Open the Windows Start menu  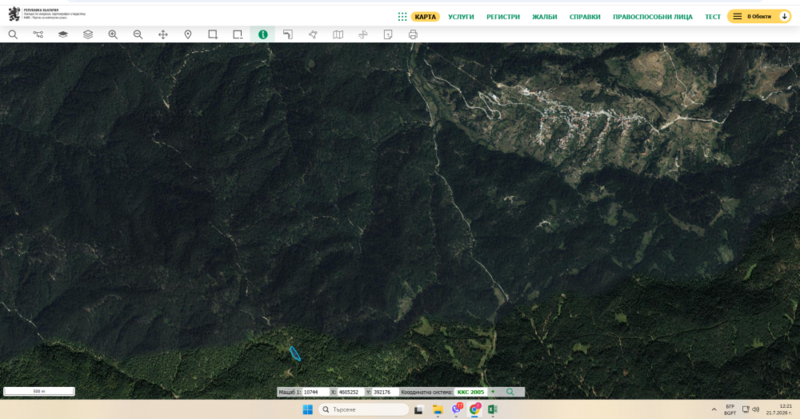[x=308, y=409]
